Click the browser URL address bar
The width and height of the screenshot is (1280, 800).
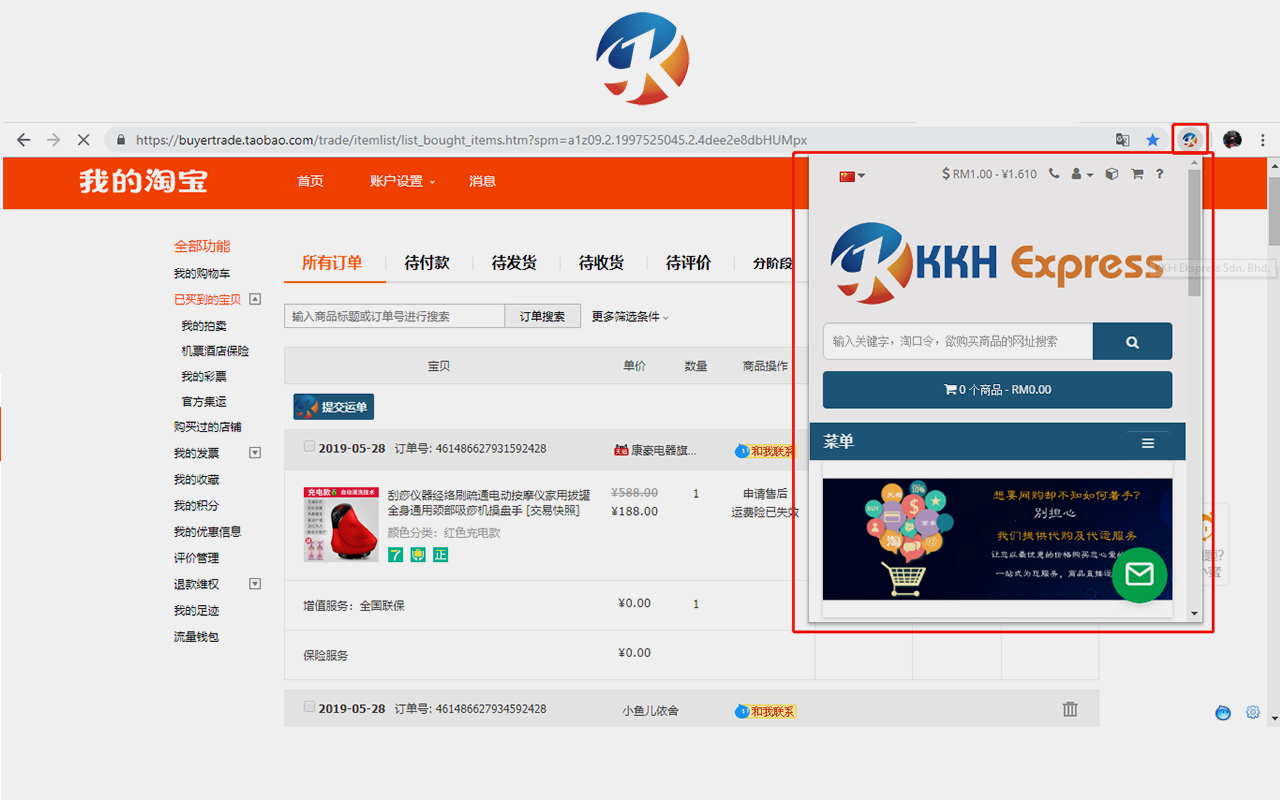point(469,140)
